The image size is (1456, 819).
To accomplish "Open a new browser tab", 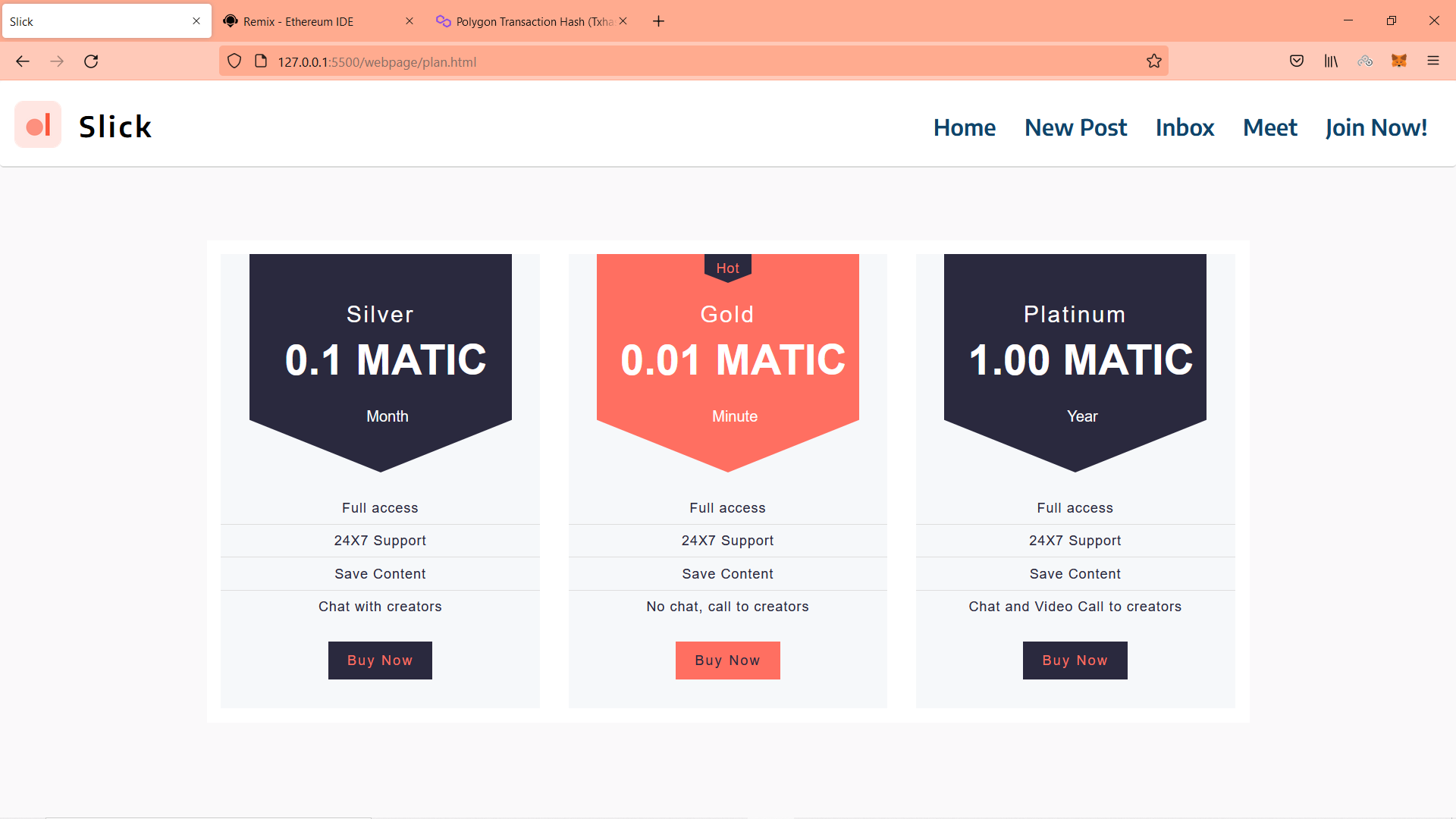I will pos(658,21).
